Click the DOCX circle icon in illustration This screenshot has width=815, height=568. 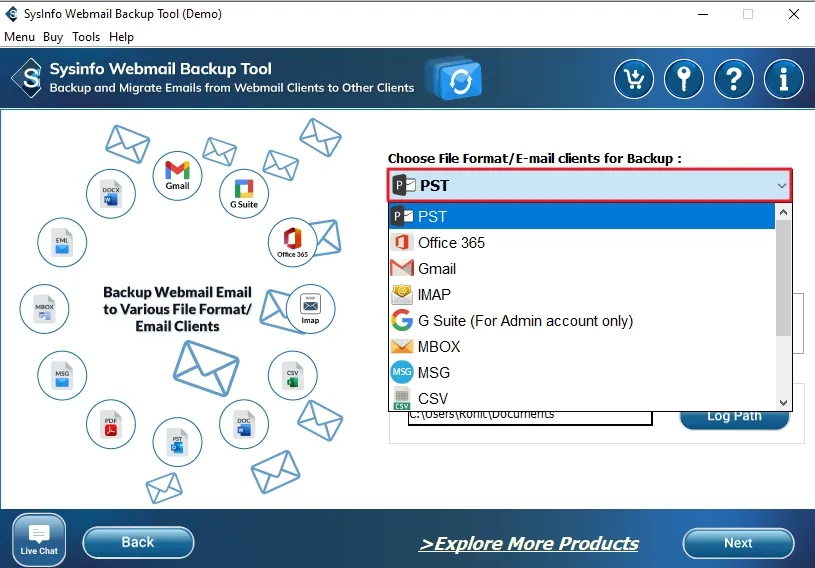(x=111, y=194)
